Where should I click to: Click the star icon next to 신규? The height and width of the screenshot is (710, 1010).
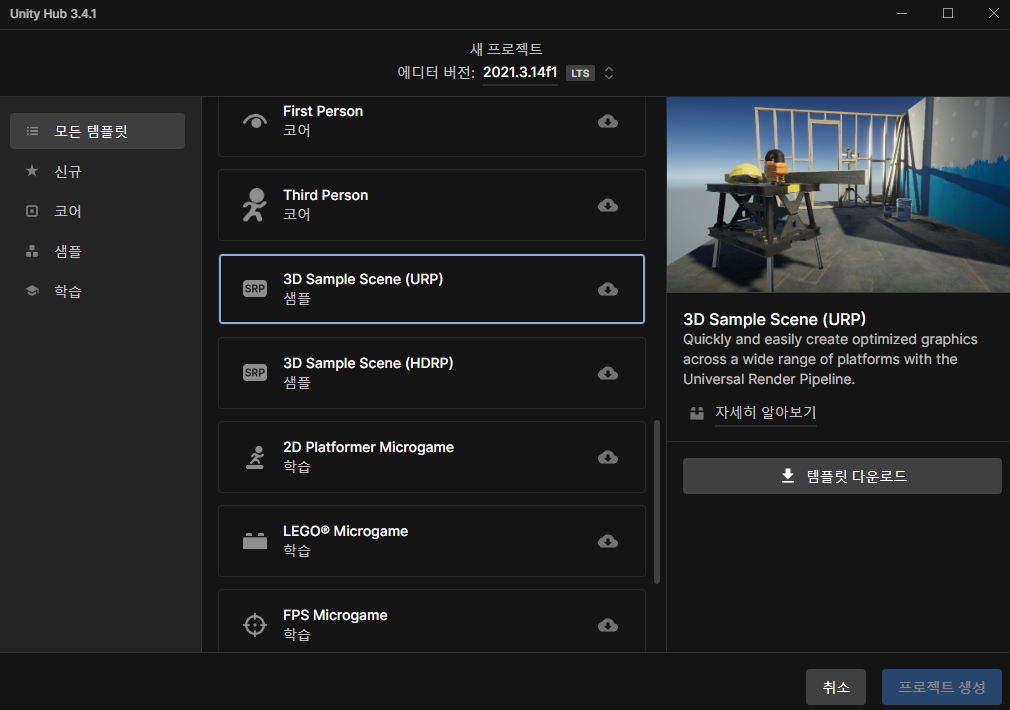32,171
